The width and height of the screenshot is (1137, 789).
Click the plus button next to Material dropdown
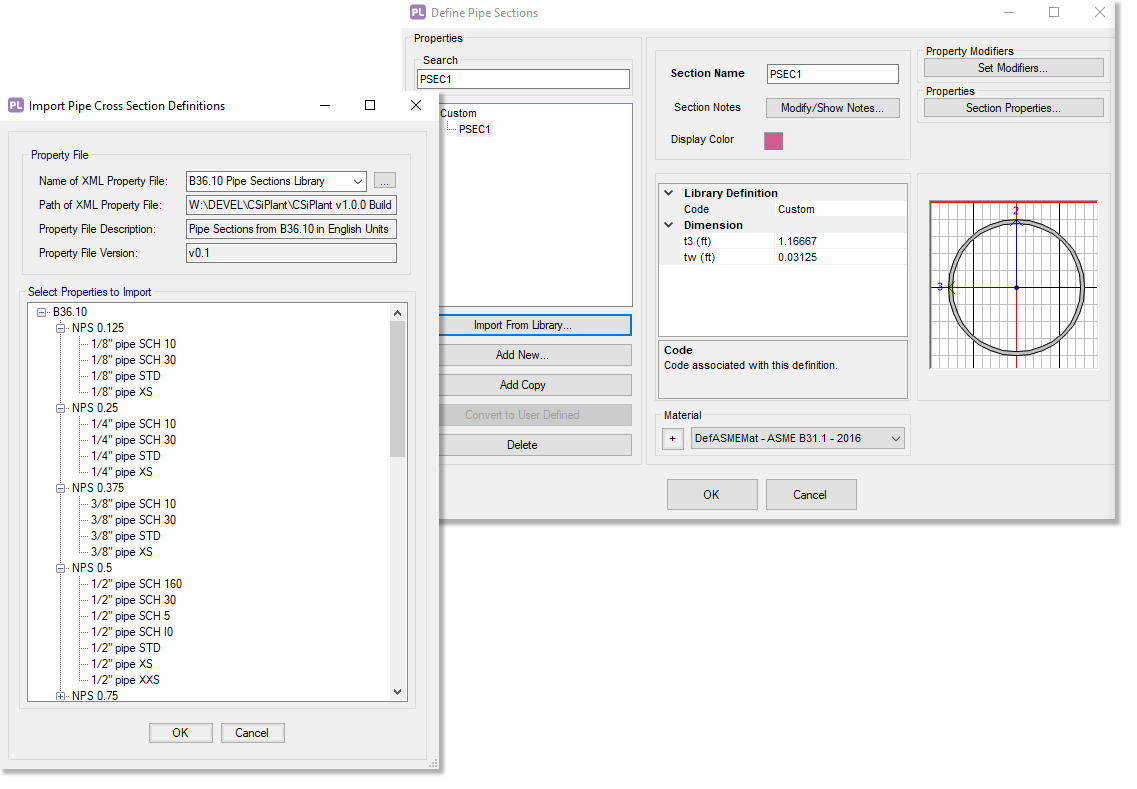point(673,438)
